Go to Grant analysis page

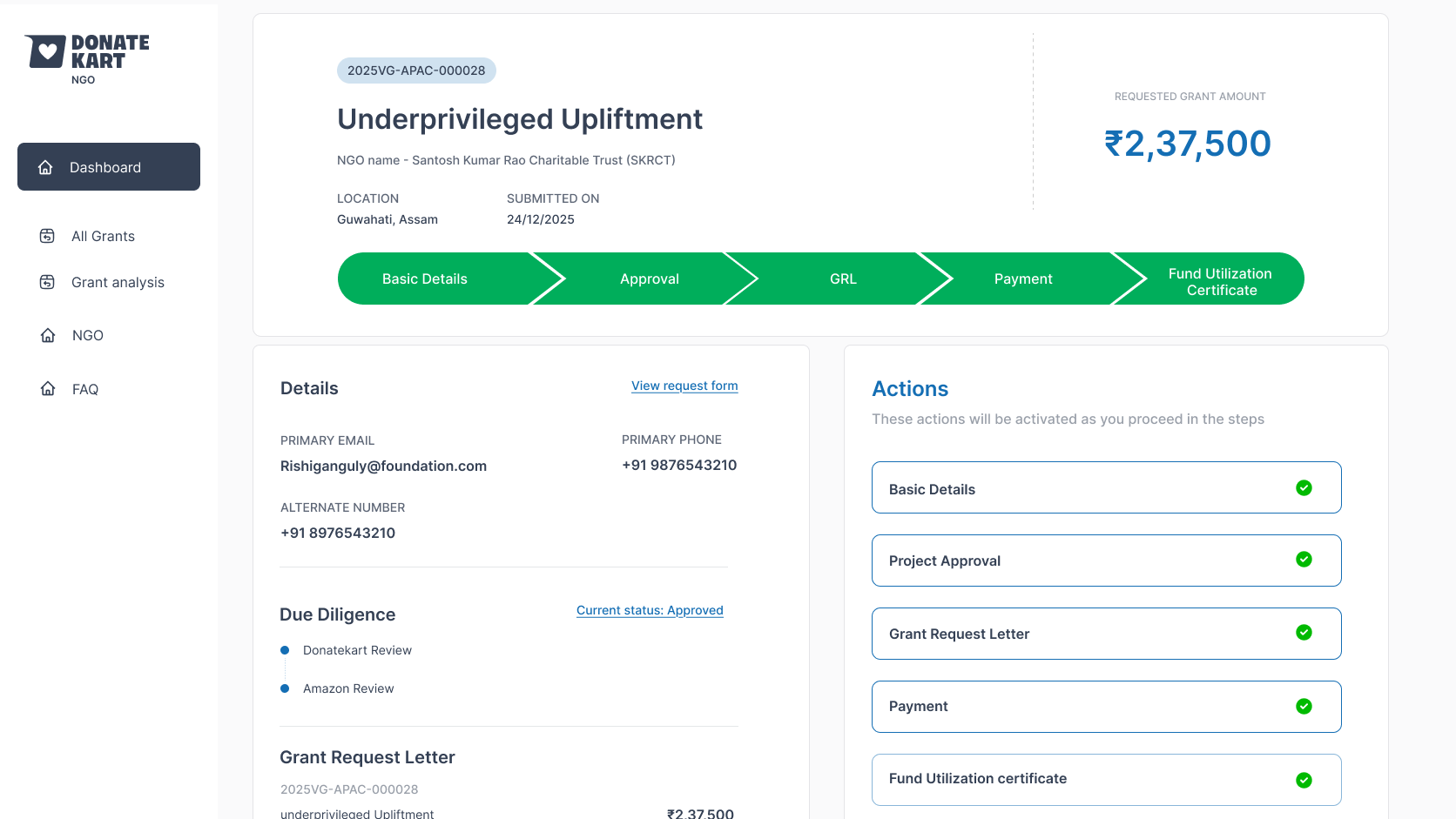[x=118, y=282]
